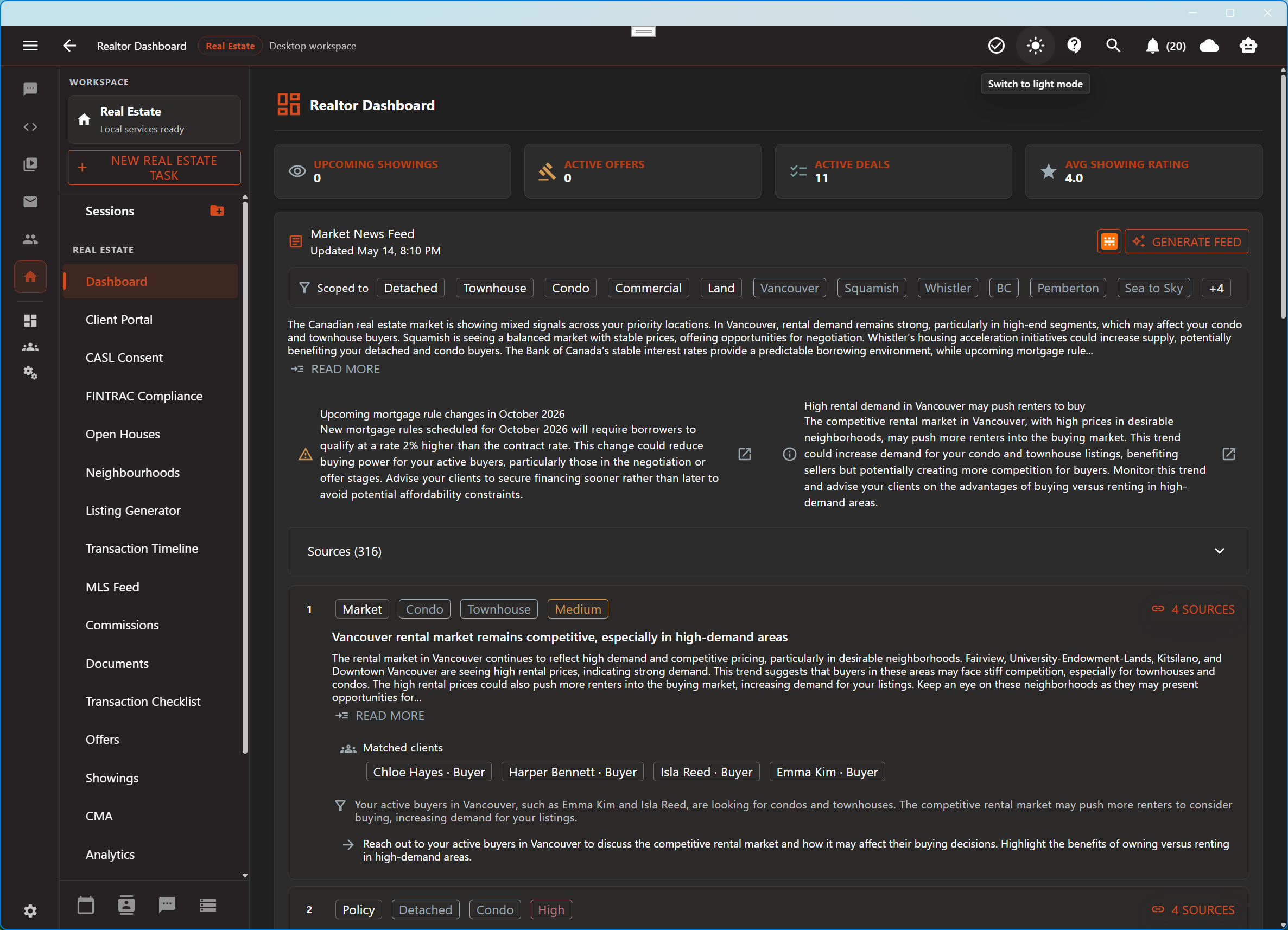Screen dimensions: 1288x930
Task: Expand market summary with Read More
Action: (335, 369)
